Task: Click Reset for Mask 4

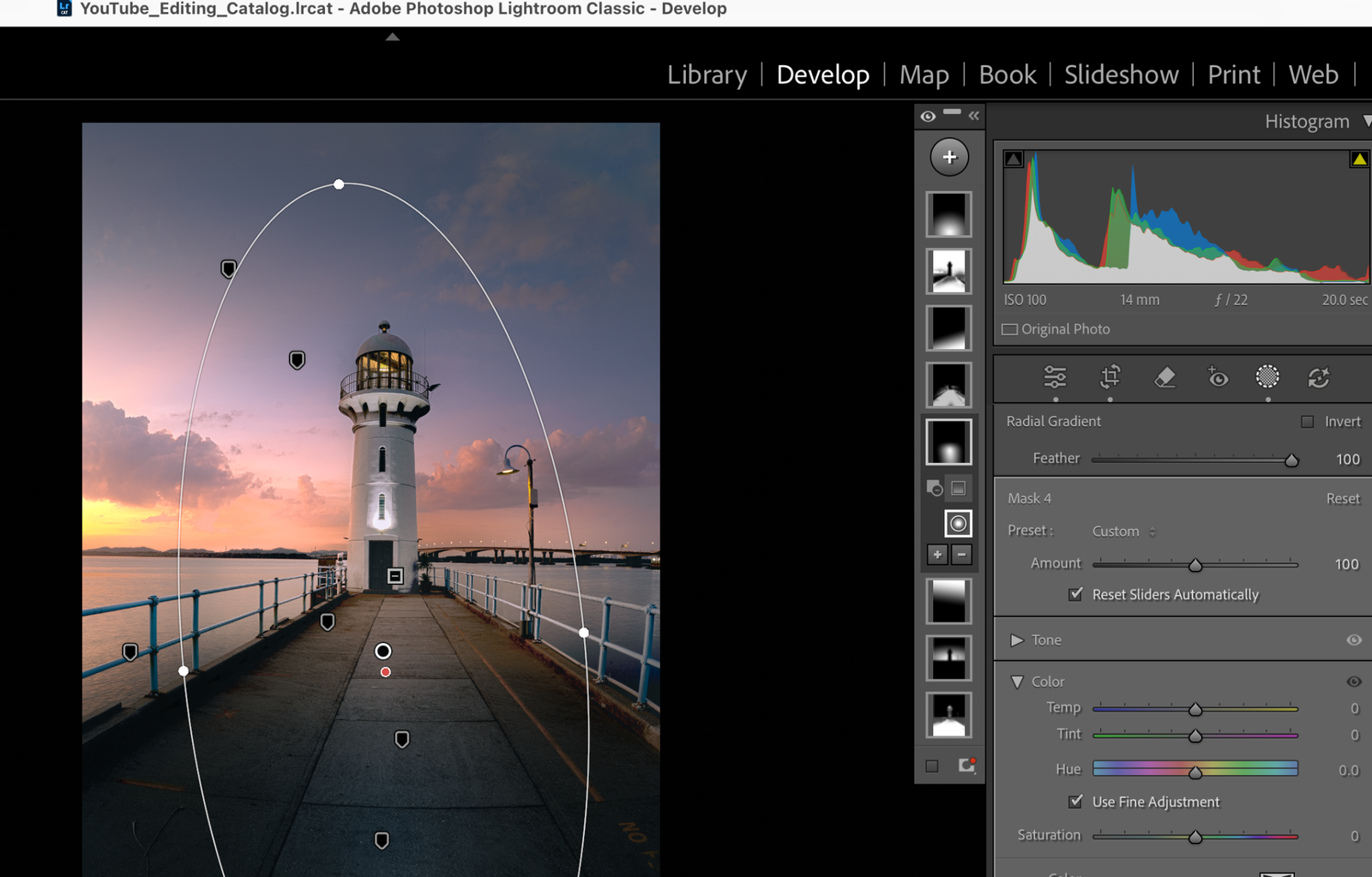Action: [1342, 499]
